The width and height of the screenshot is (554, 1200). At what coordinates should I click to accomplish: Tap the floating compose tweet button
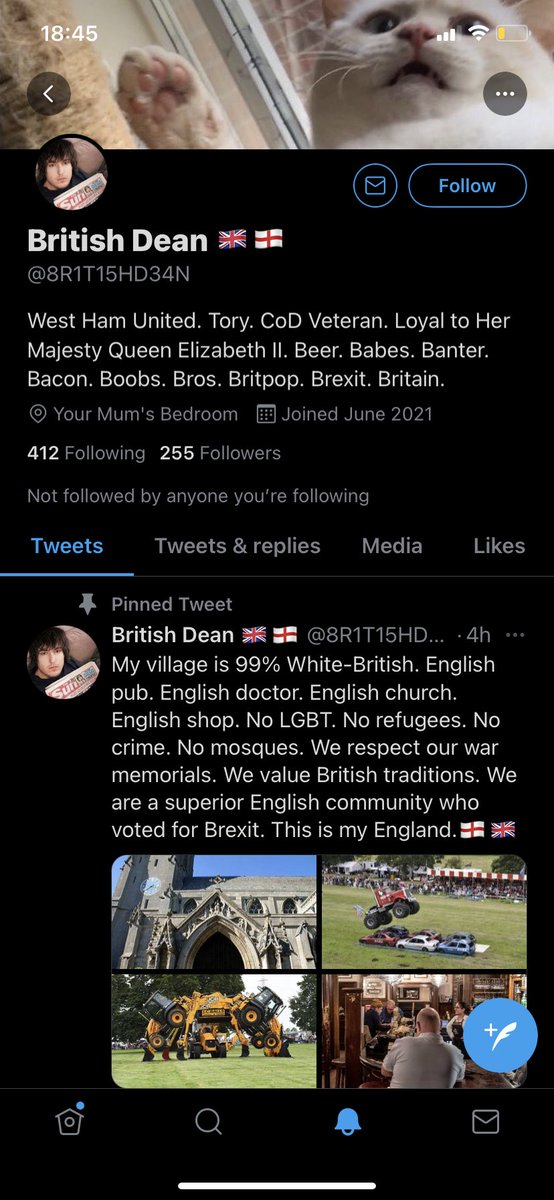click(x=500, y=1035)
